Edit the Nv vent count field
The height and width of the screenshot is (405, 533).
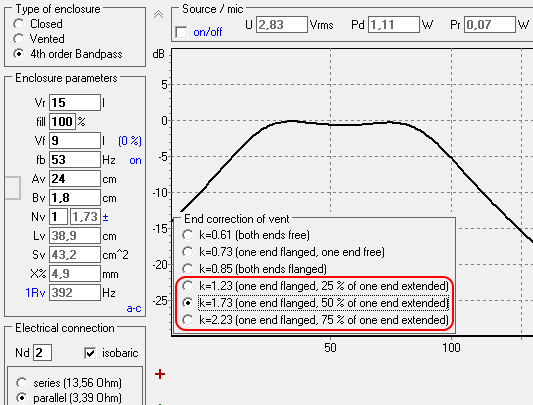pyautogui.click(x=58, y=217)
